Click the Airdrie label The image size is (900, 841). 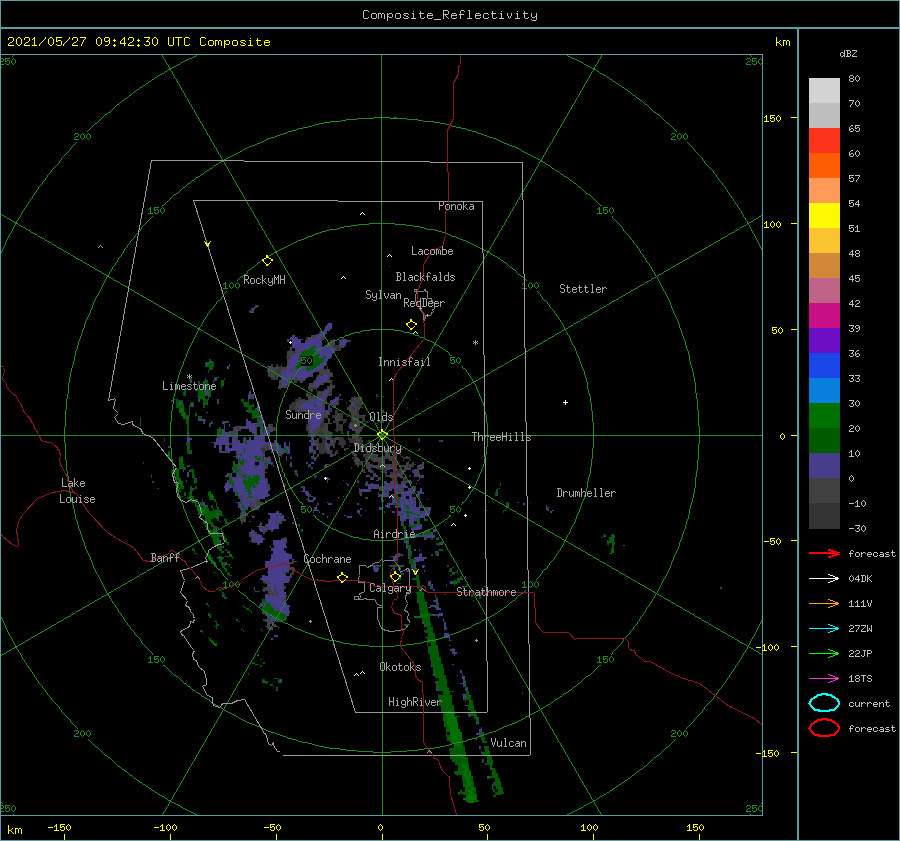click(394, 534)
